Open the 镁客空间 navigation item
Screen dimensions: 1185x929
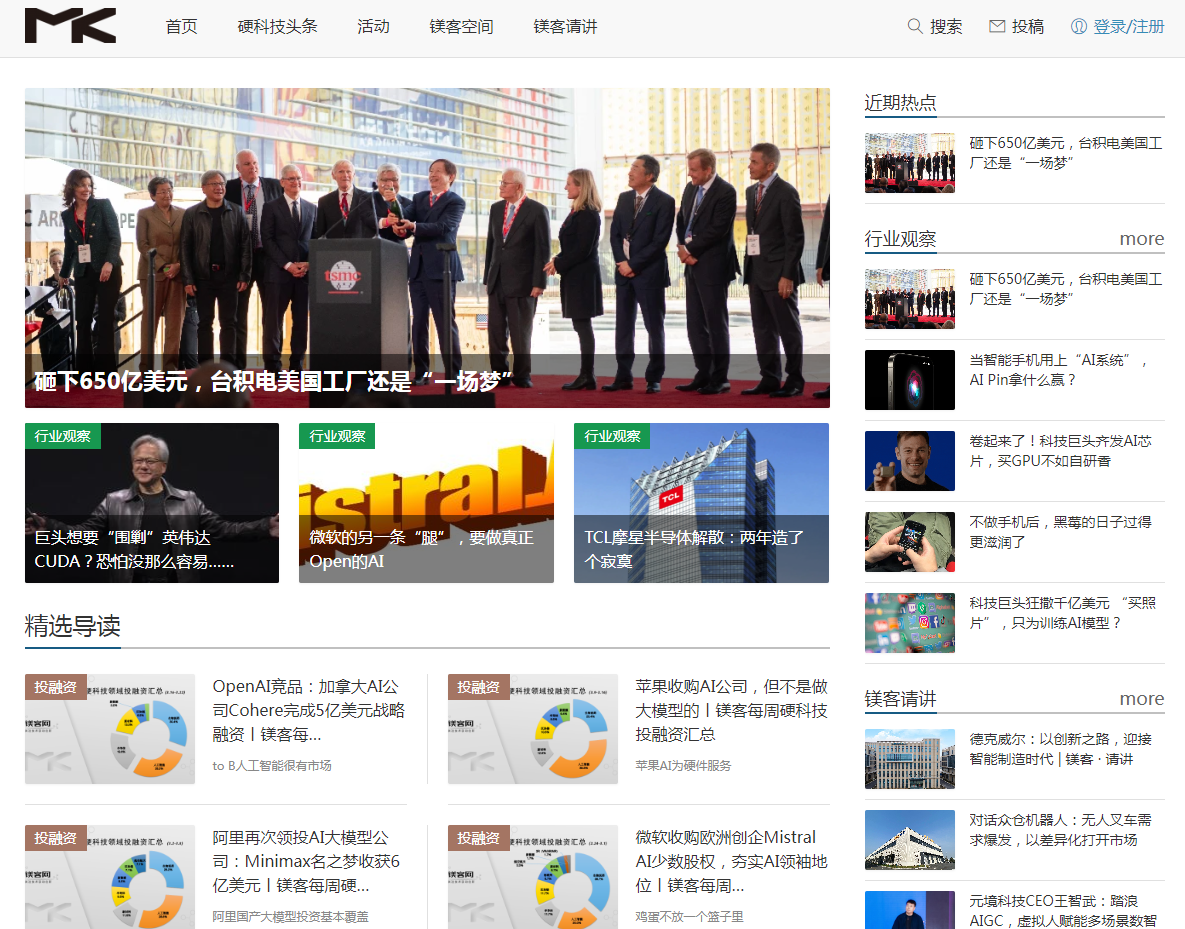[461, 26]
